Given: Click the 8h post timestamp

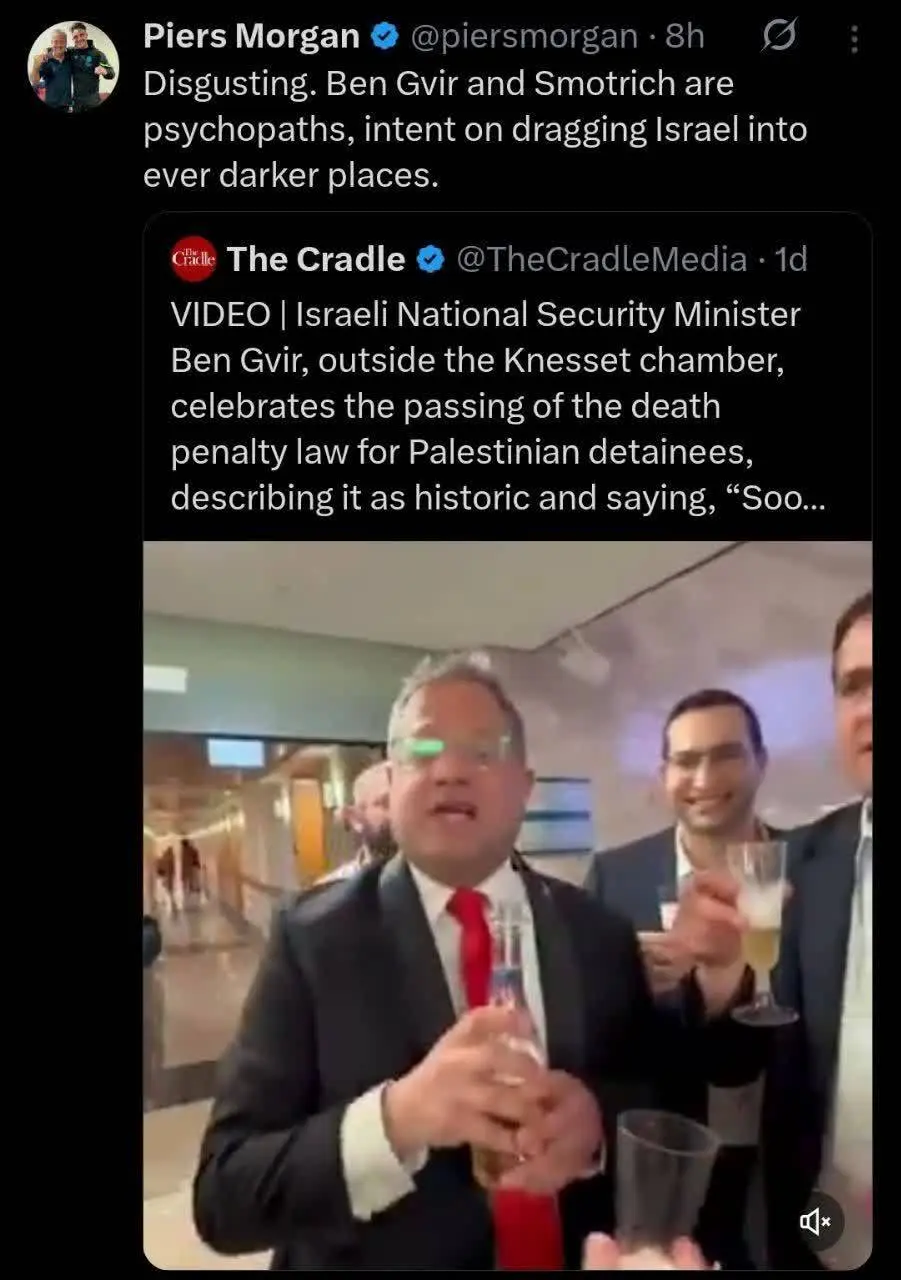Looking at the screenshot, I should click(685, 37).
